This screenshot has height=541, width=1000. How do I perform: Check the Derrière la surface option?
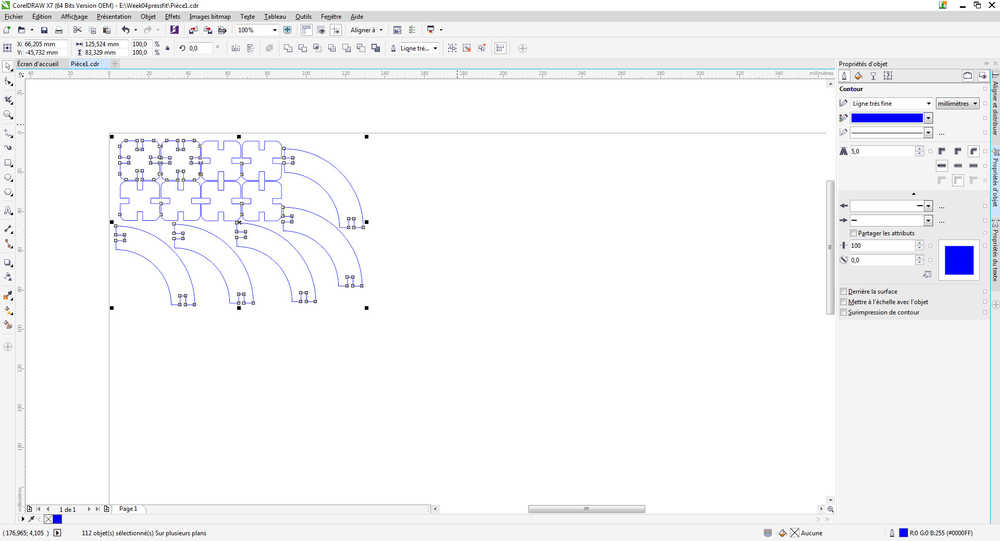pyautogui.click(x=844, y=292)
